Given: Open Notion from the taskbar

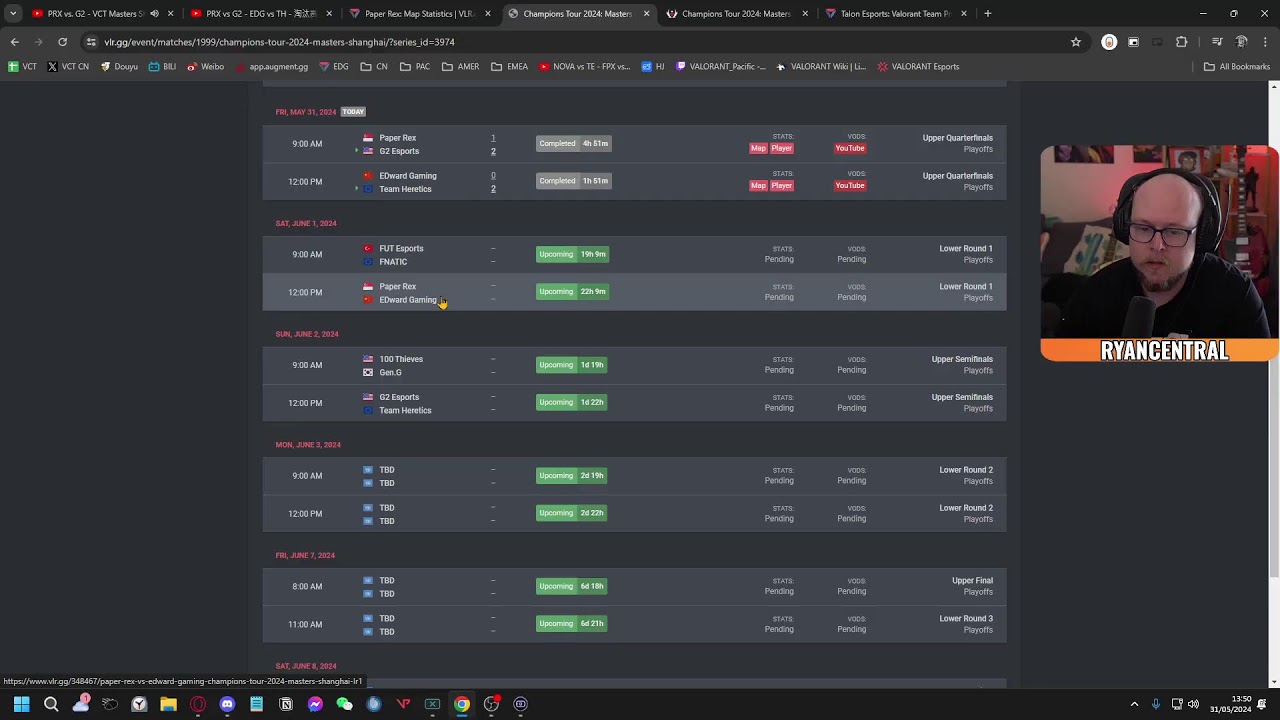Looking at the screenshot, I should 286,704.
